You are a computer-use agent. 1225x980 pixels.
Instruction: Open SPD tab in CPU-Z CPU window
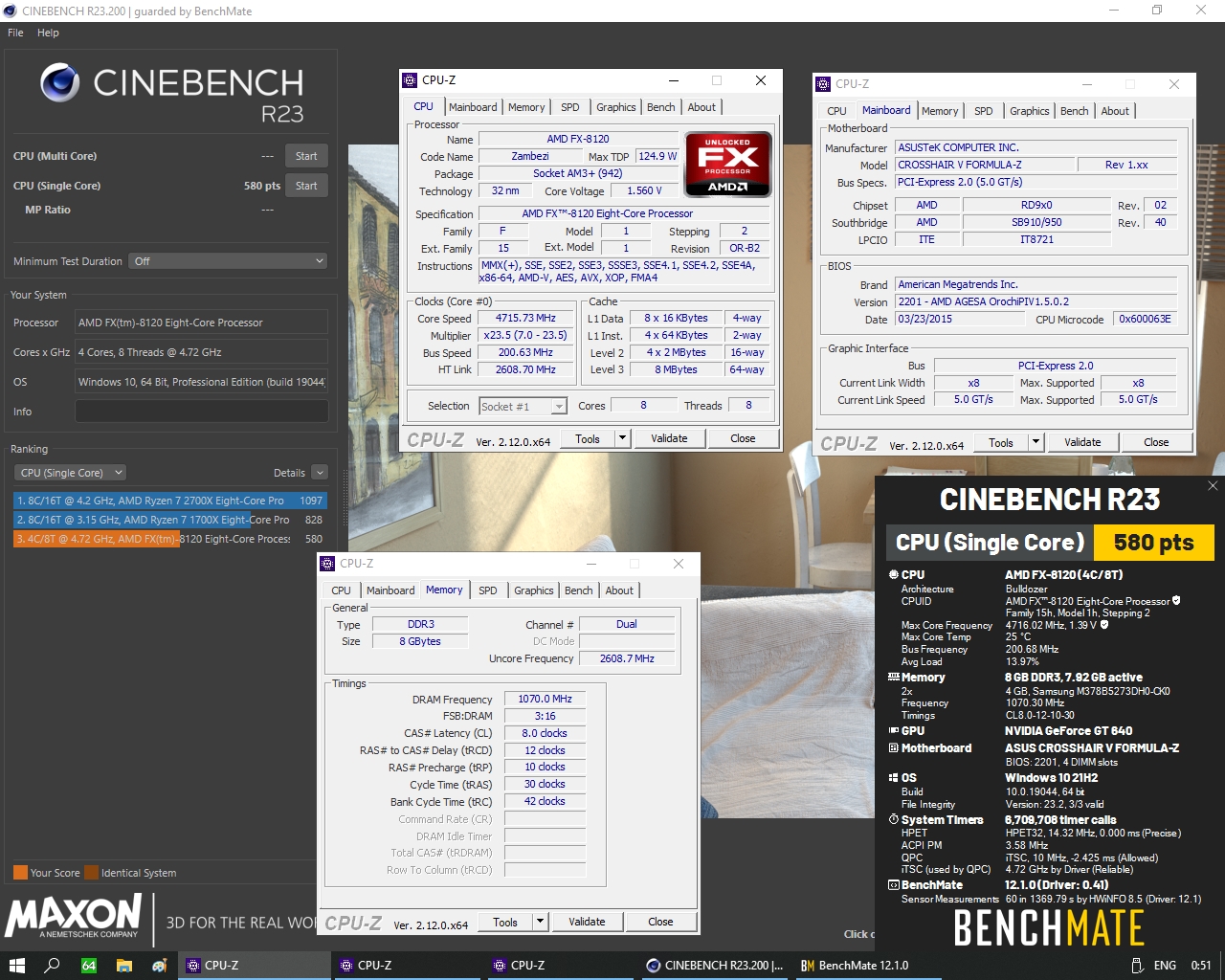[x=570, y=107]
